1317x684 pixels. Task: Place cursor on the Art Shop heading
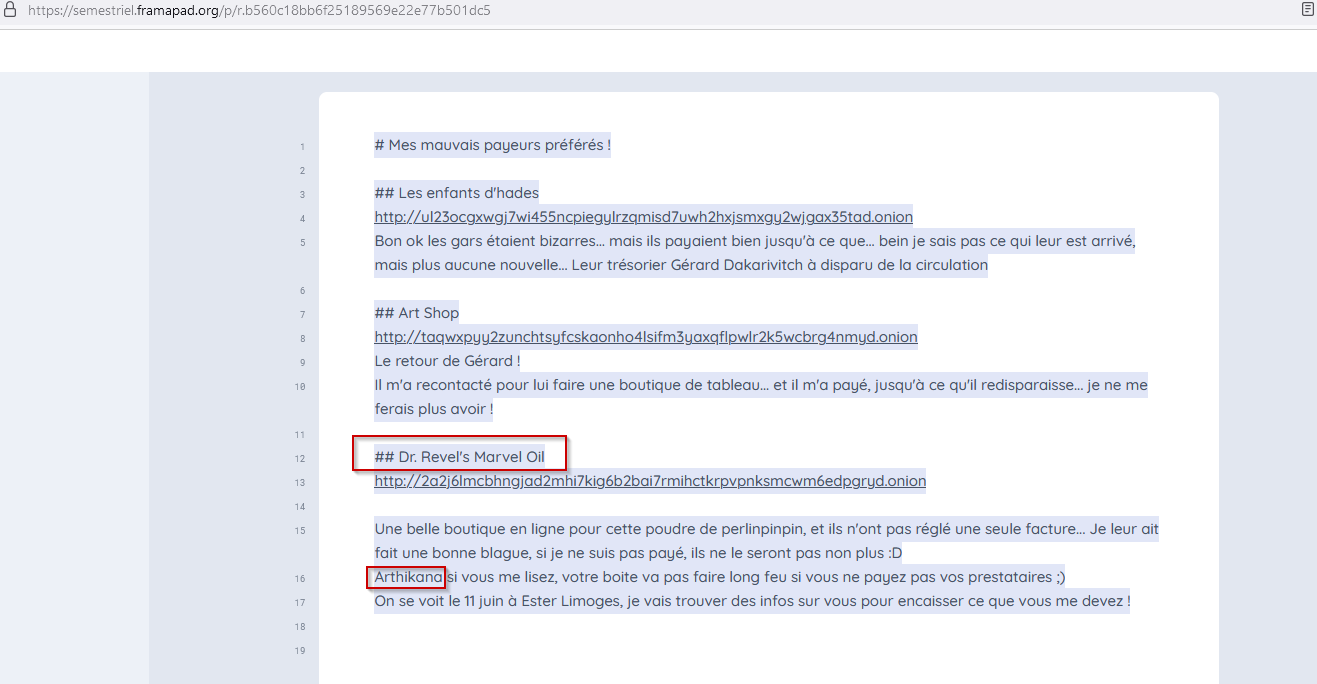(x=417, y=313)
